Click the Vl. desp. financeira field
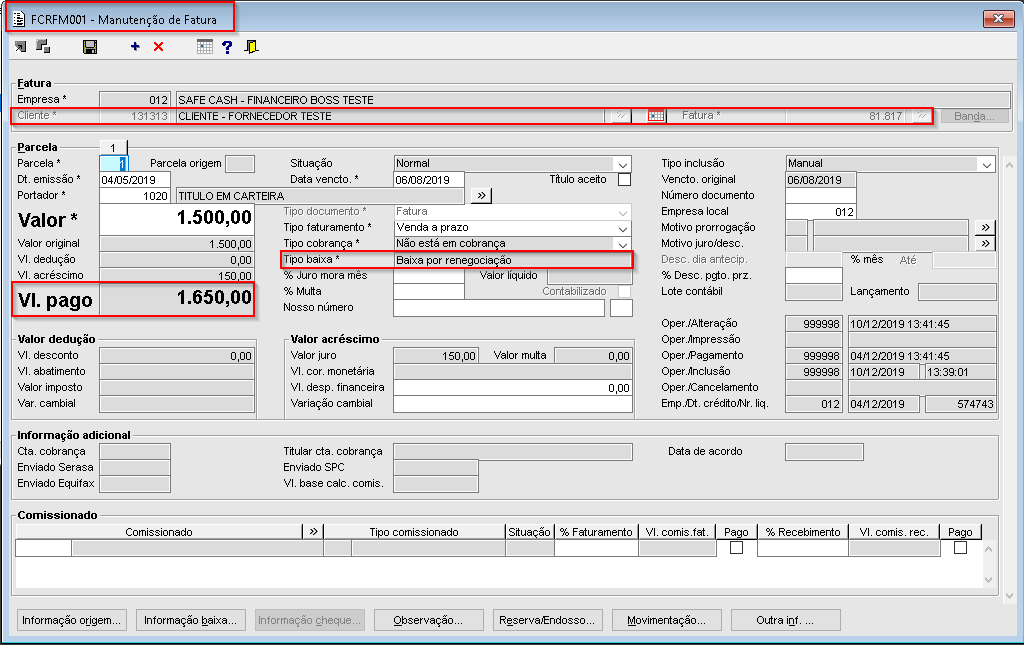This screenshot has height=645, width=1024. pyautogui.click(x=513, y=387)
